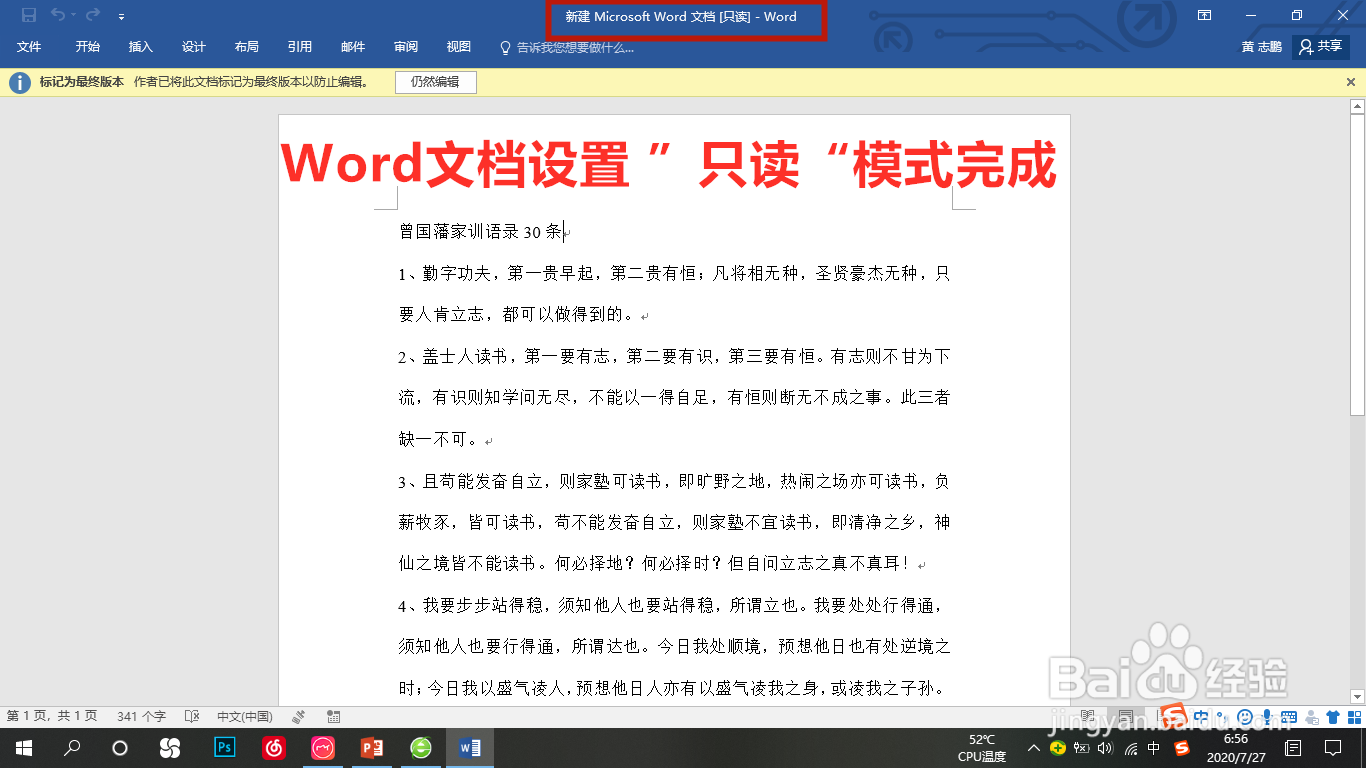Click the Word icon in the taskbar
1366x768 pixels.
point(470,747)
